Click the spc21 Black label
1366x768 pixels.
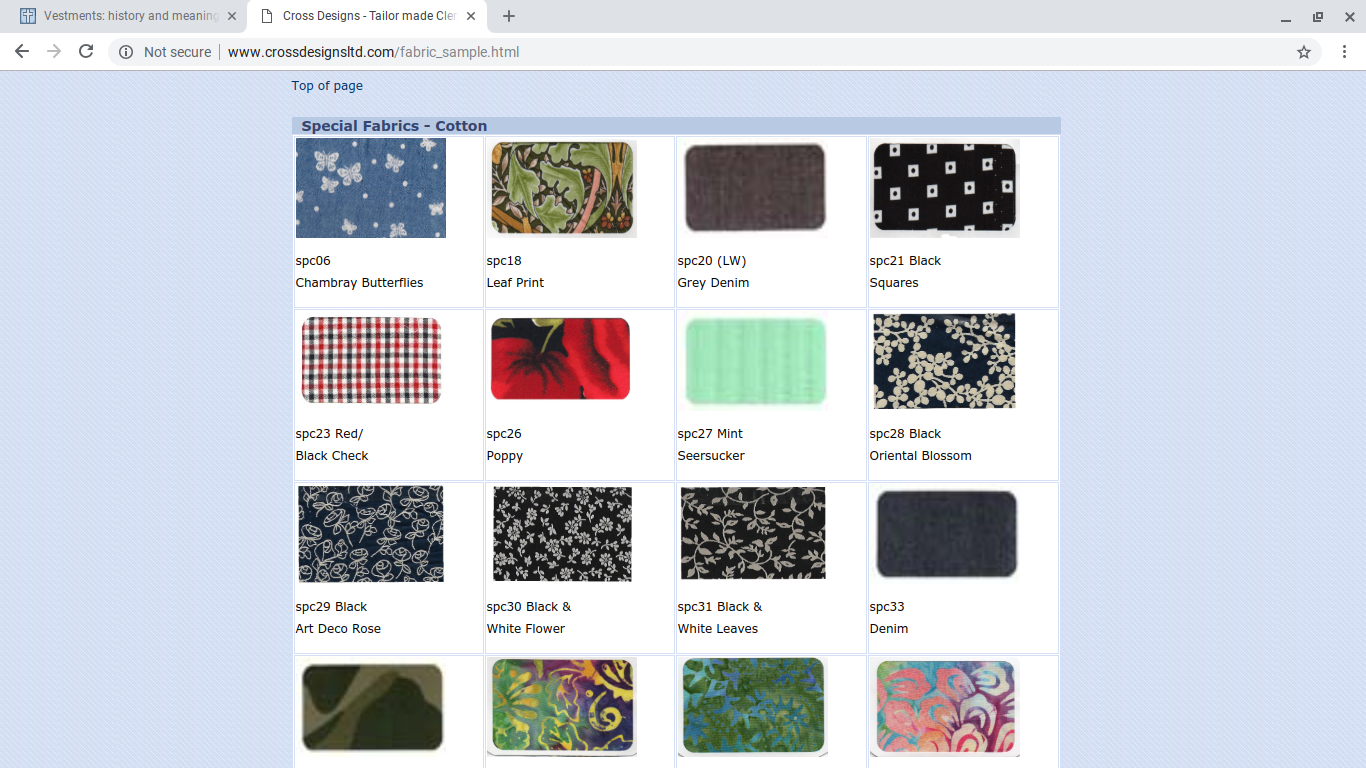[905, 261]
